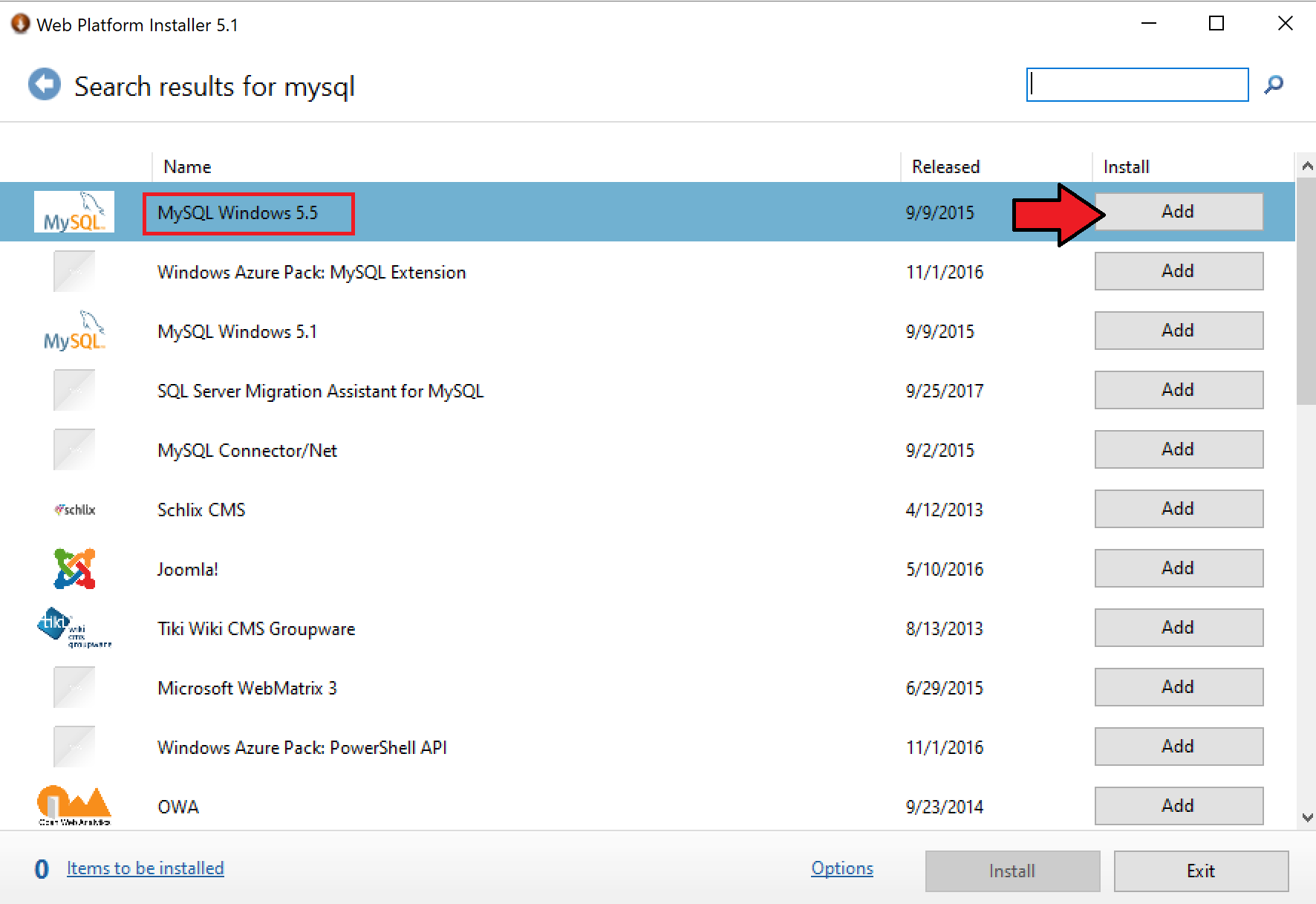Select the MySQL Windows 5.5 row name
Image resolution: width=1316 pixels, height=904 pixels.
tap(238, 213)
